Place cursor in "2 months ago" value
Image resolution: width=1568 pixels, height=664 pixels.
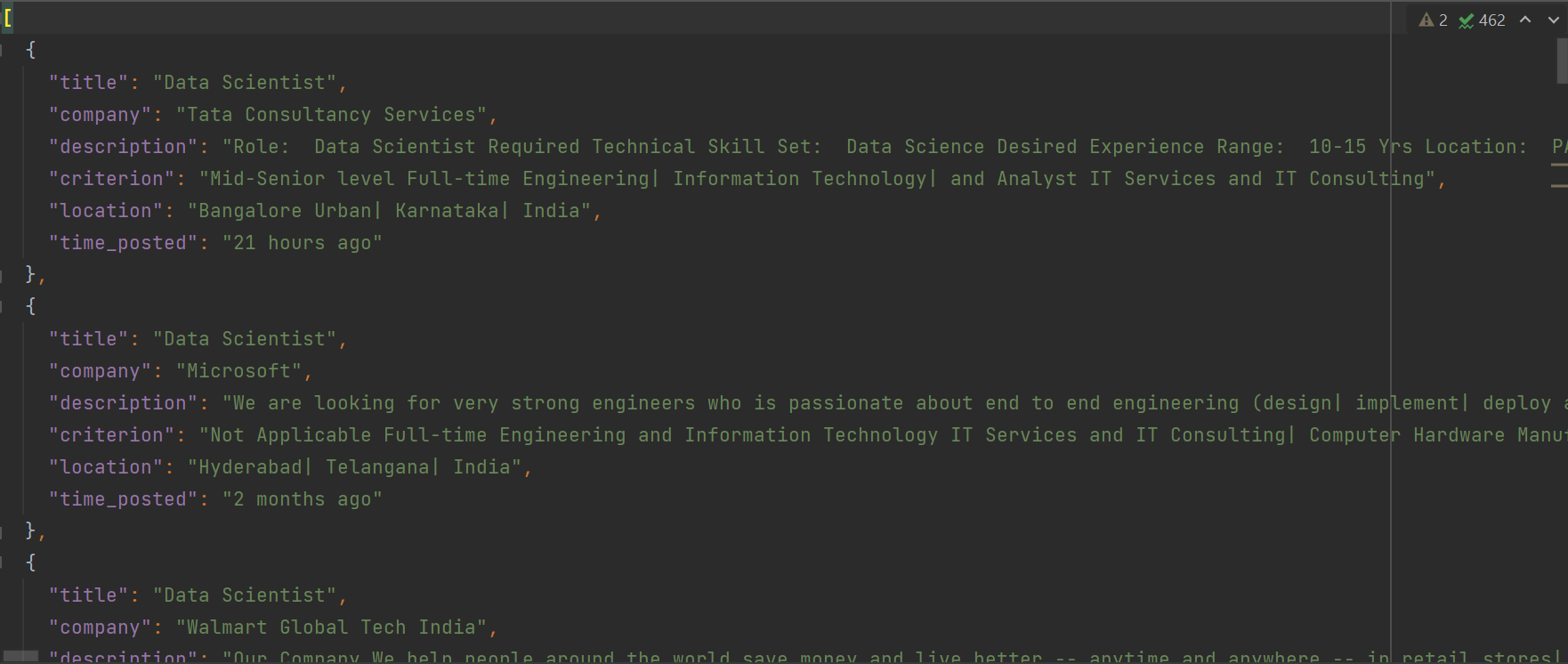(x=303, y=499)
